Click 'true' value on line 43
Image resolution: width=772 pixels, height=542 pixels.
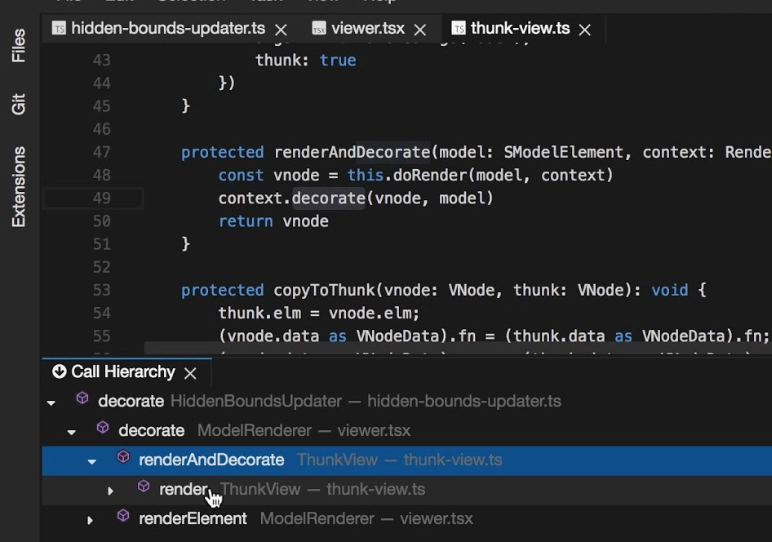(x=338, y=60)
